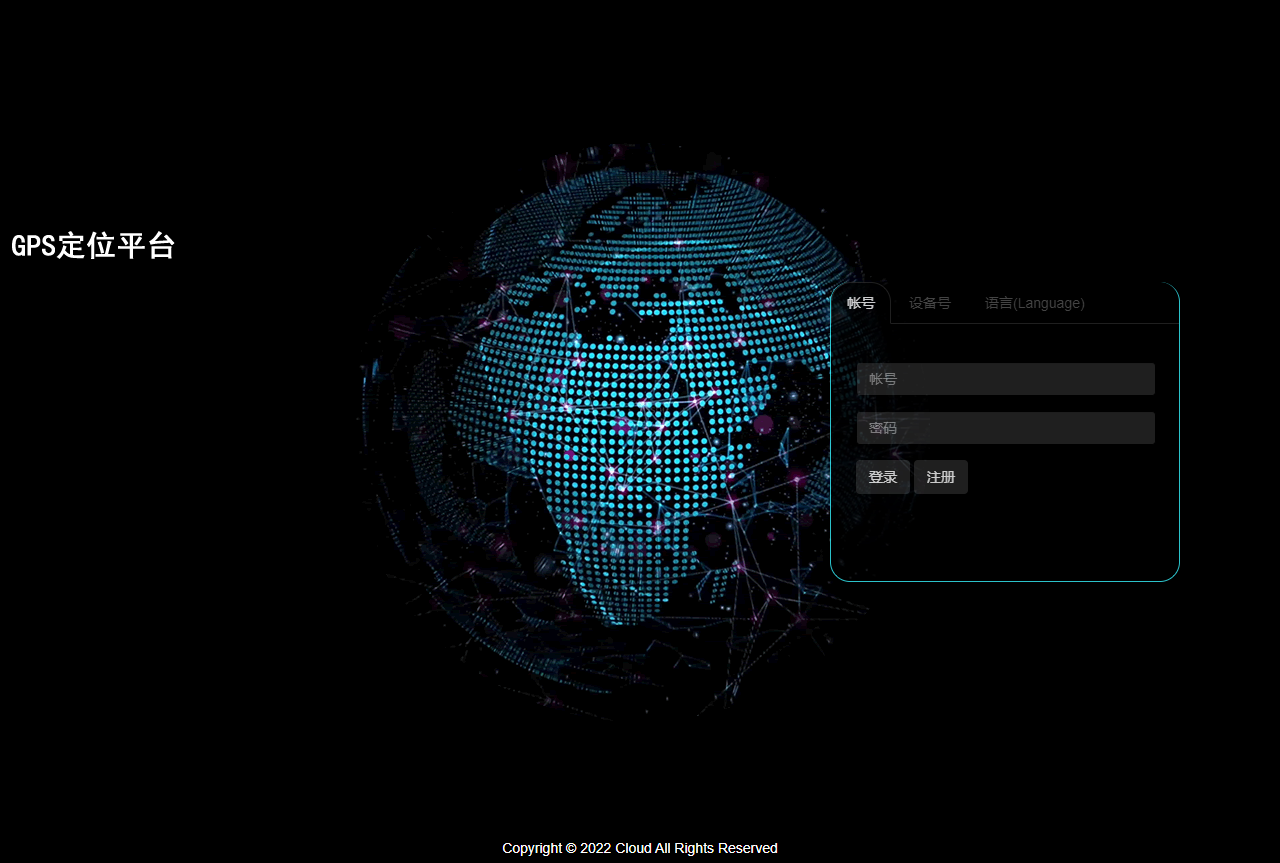Switch to the 帐号 login tab

[860, 303]
